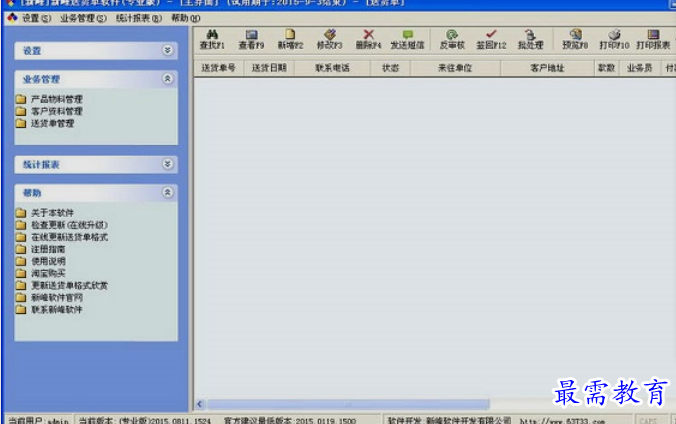Click the 修改F3 edit icon
676x424 pixels.
point(329,35)
